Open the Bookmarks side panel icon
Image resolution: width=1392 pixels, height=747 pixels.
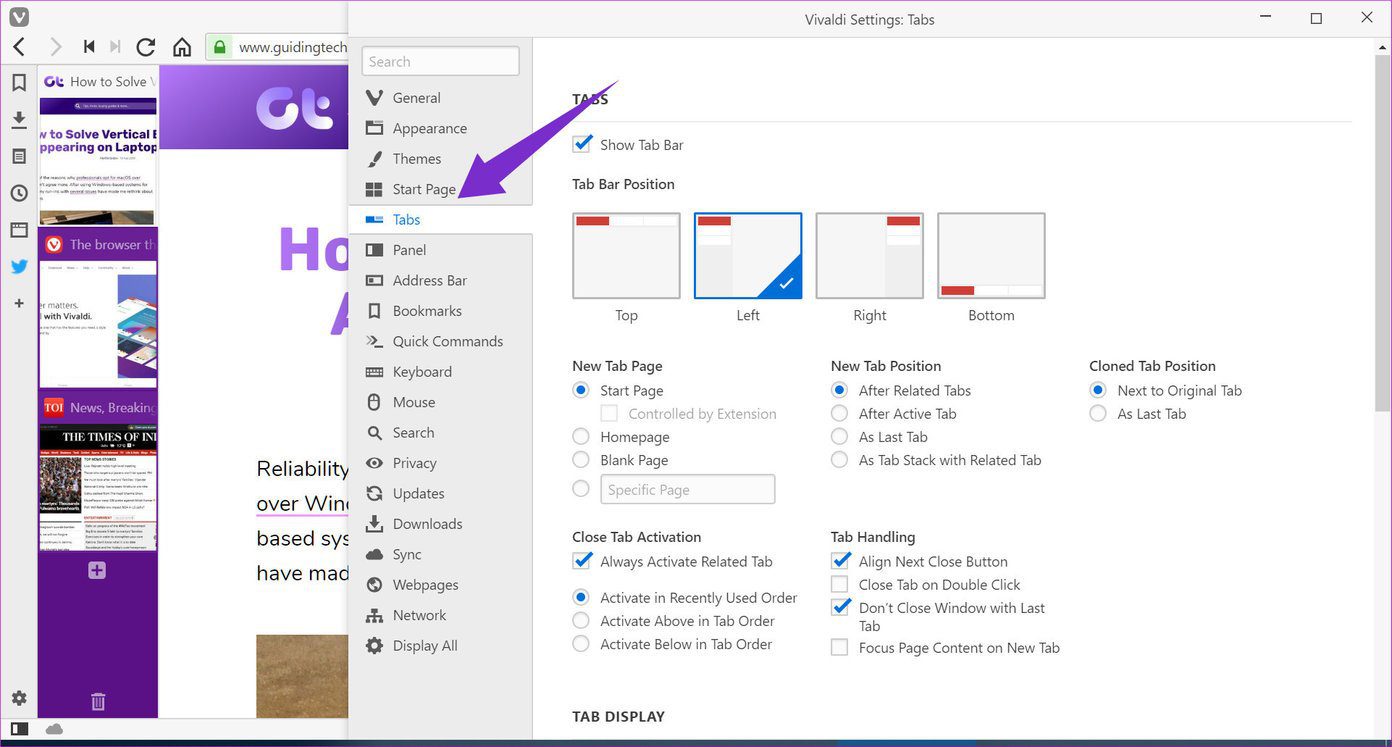pyautogui.click(x=19, y=83)
